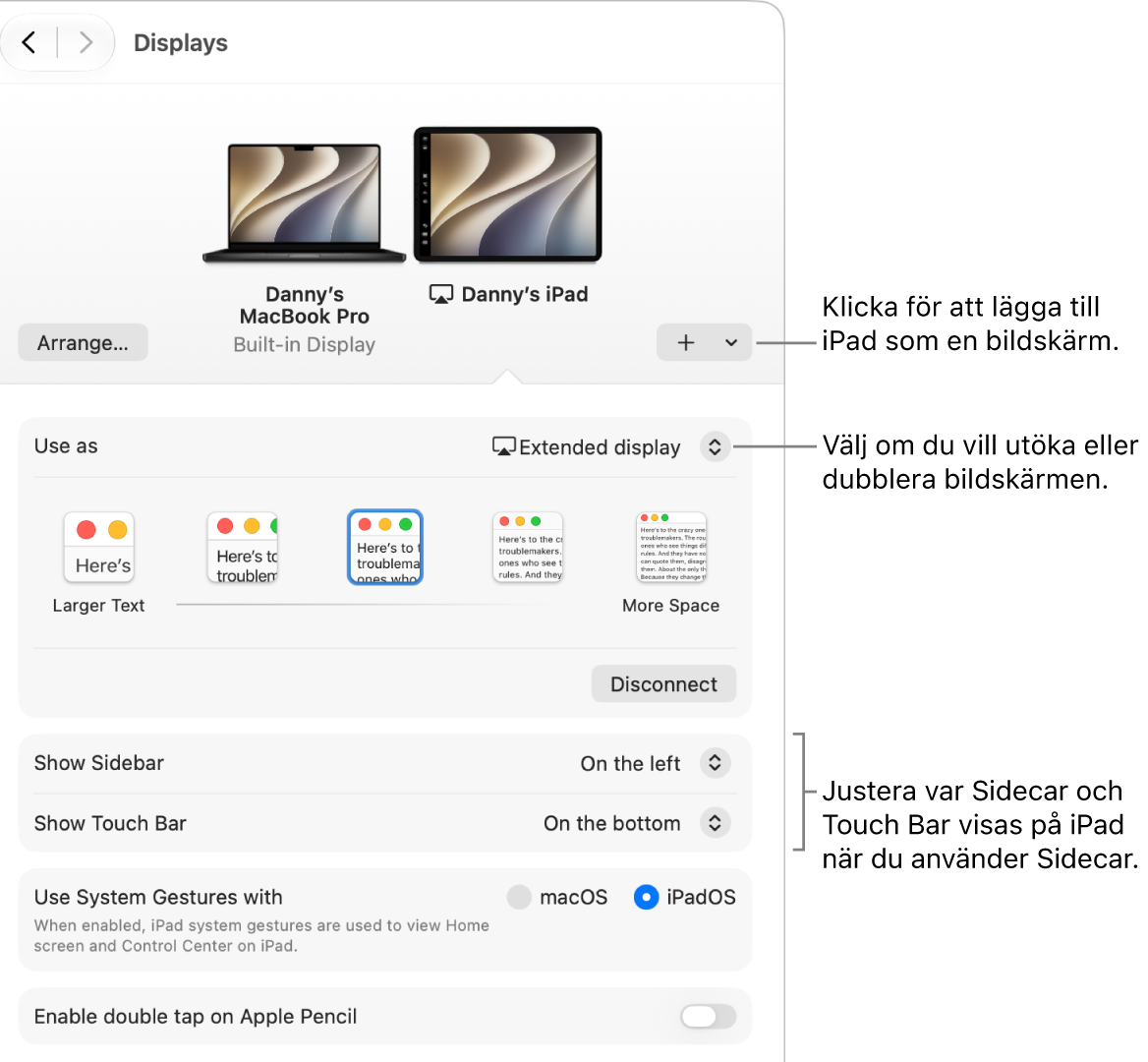Select Danny's iPad display image
This screenshot has width=1148, height=1062.
click(x=507, y=194)
